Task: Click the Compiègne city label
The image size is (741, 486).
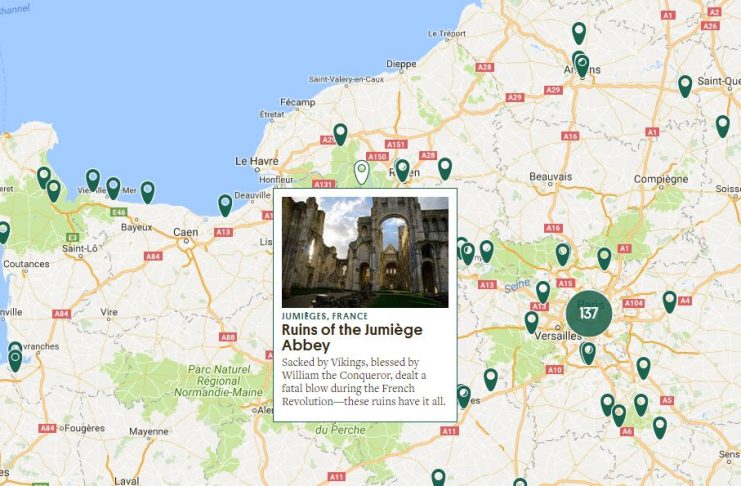Action: click(661, 179)
